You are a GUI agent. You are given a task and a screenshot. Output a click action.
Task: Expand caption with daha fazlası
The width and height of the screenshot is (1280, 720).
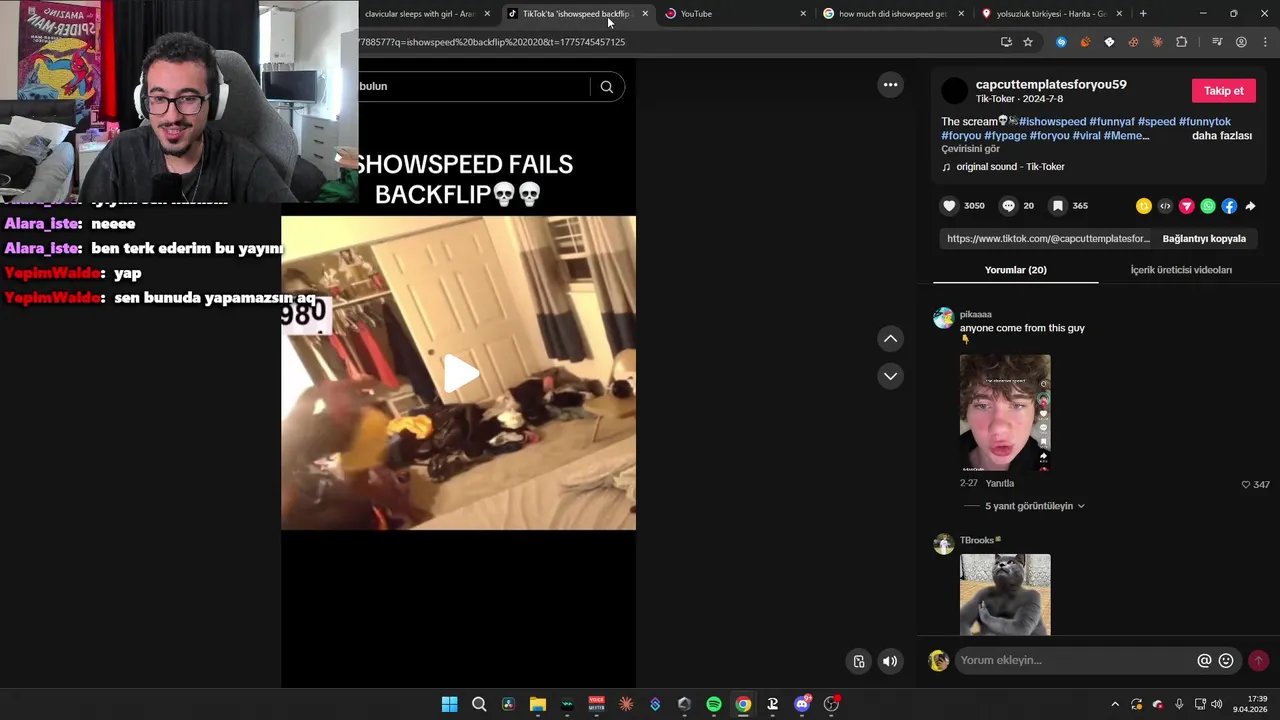coord(1222,136)
